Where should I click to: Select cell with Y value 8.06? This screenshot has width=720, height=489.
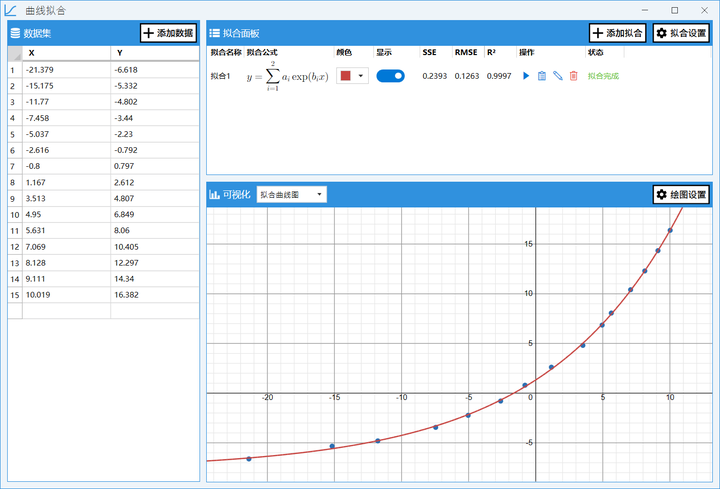click(155, 230)
